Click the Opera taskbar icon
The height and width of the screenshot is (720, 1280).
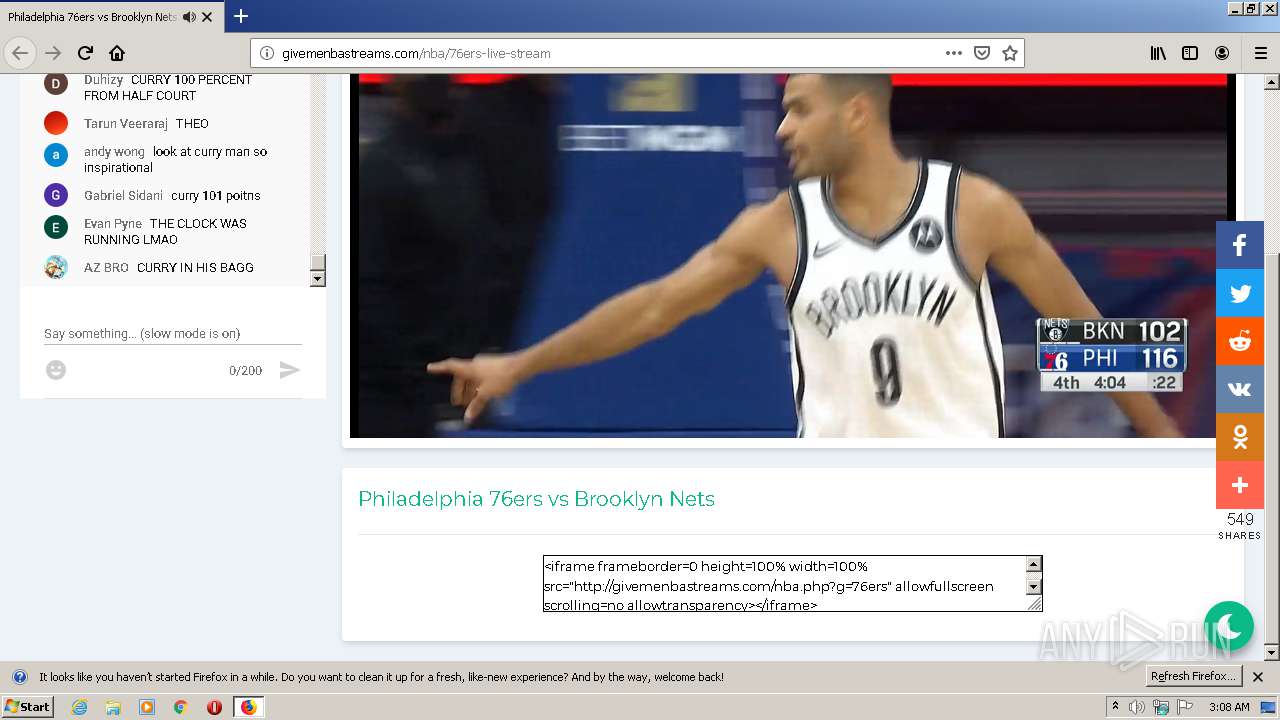214,707
